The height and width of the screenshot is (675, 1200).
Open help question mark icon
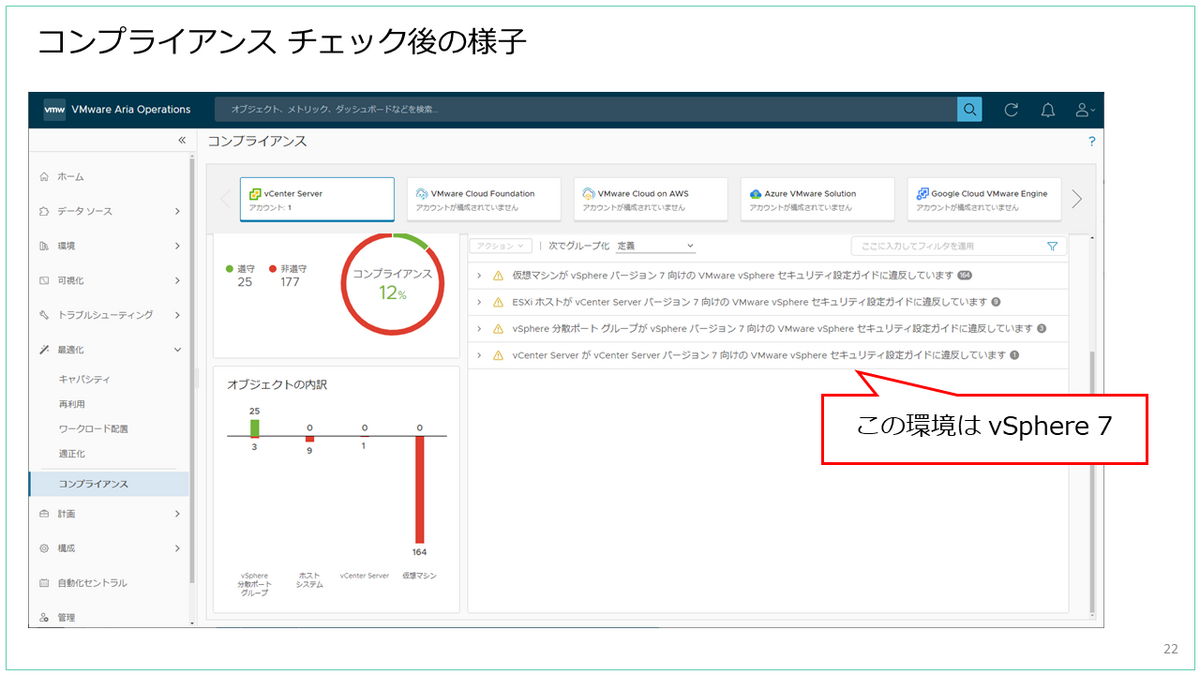click(1092, 142)
